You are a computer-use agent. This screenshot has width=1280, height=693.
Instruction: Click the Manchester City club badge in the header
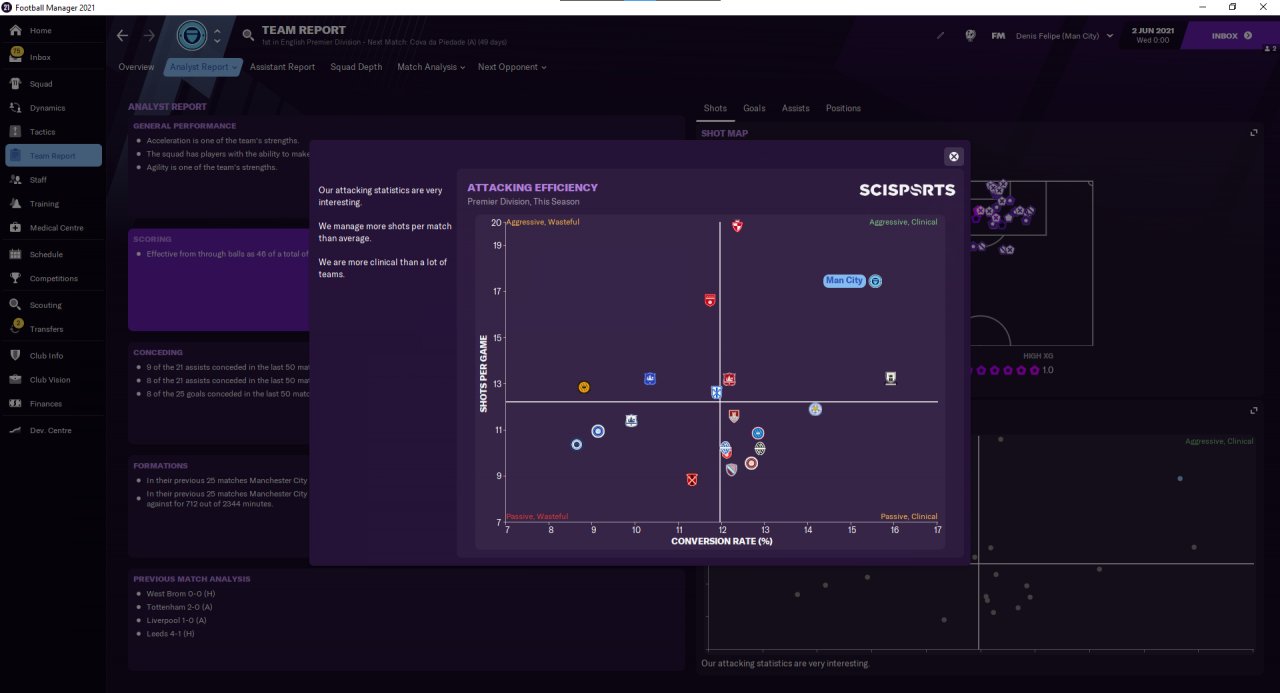(x=191, y=36)
